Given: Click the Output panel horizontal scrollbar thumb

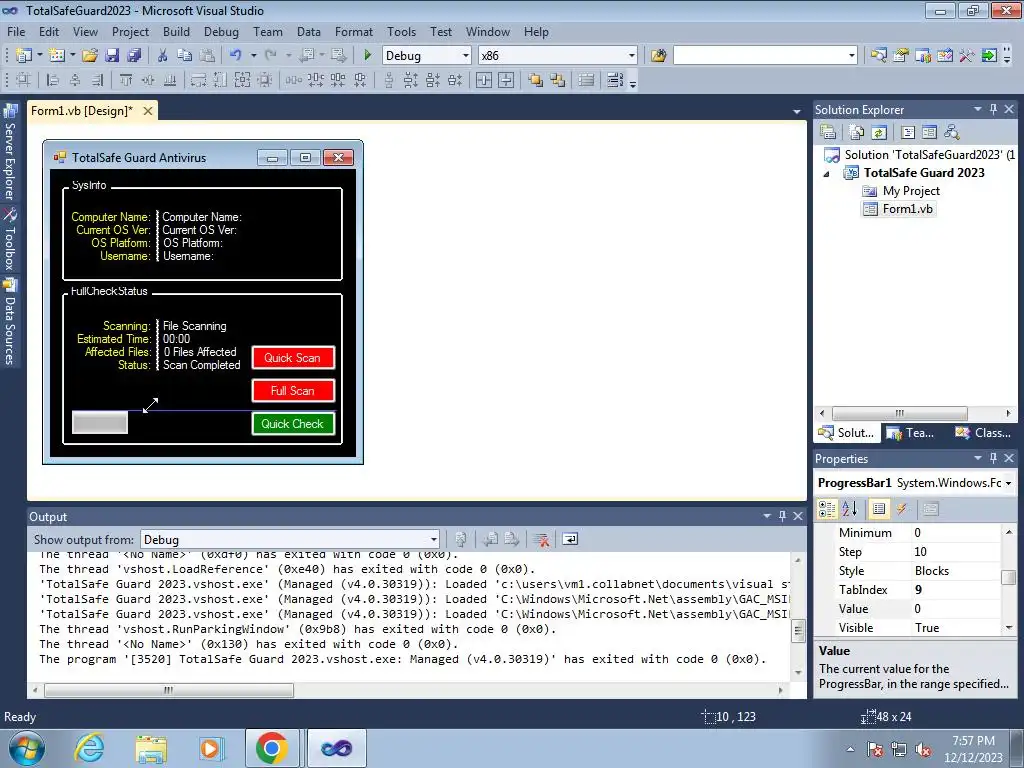Looking at the screenshot, I should point(169,690).
